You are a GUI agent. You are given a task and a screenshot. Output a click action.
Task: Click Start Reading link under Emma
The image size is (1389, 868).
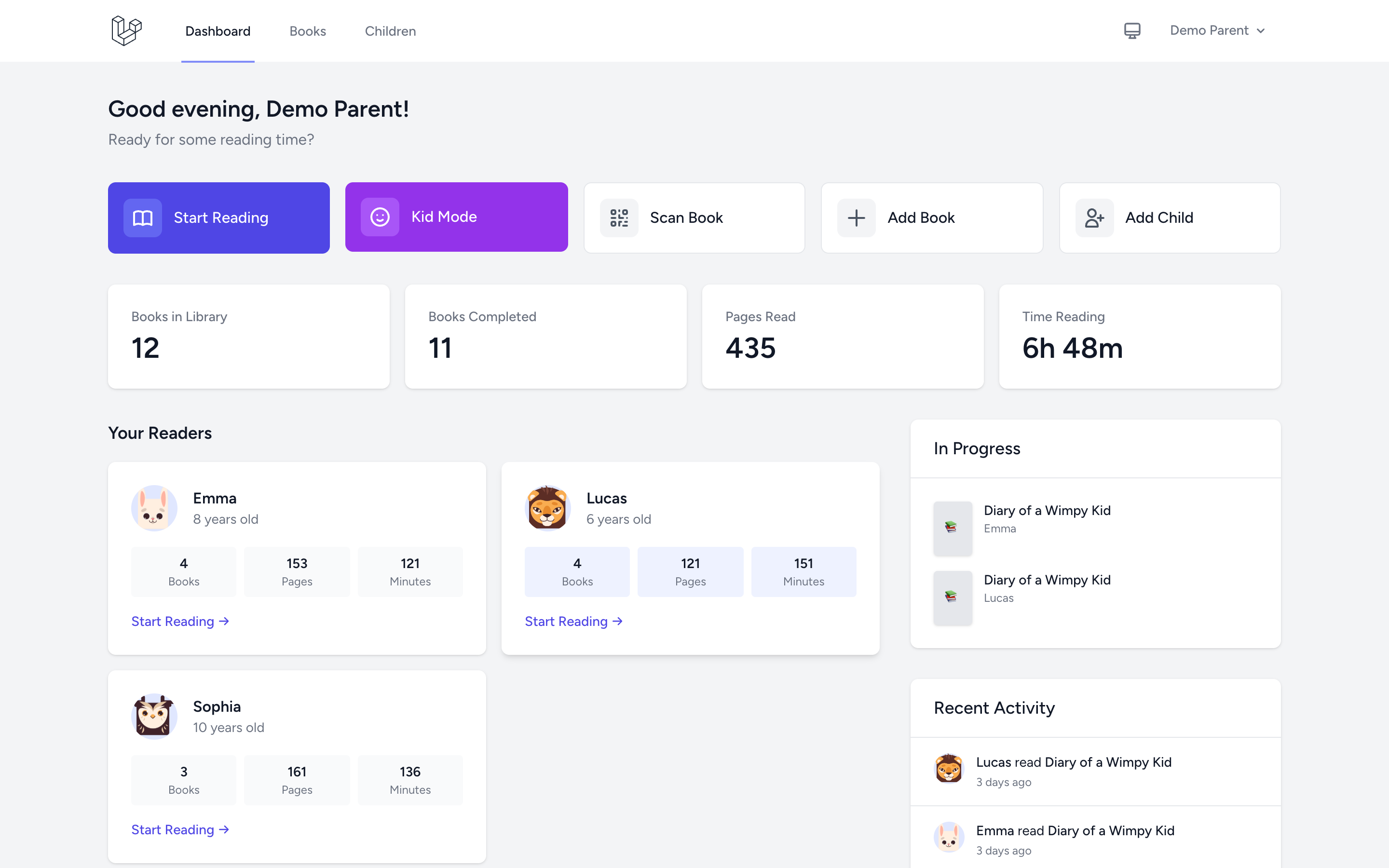tap(179, 621)
